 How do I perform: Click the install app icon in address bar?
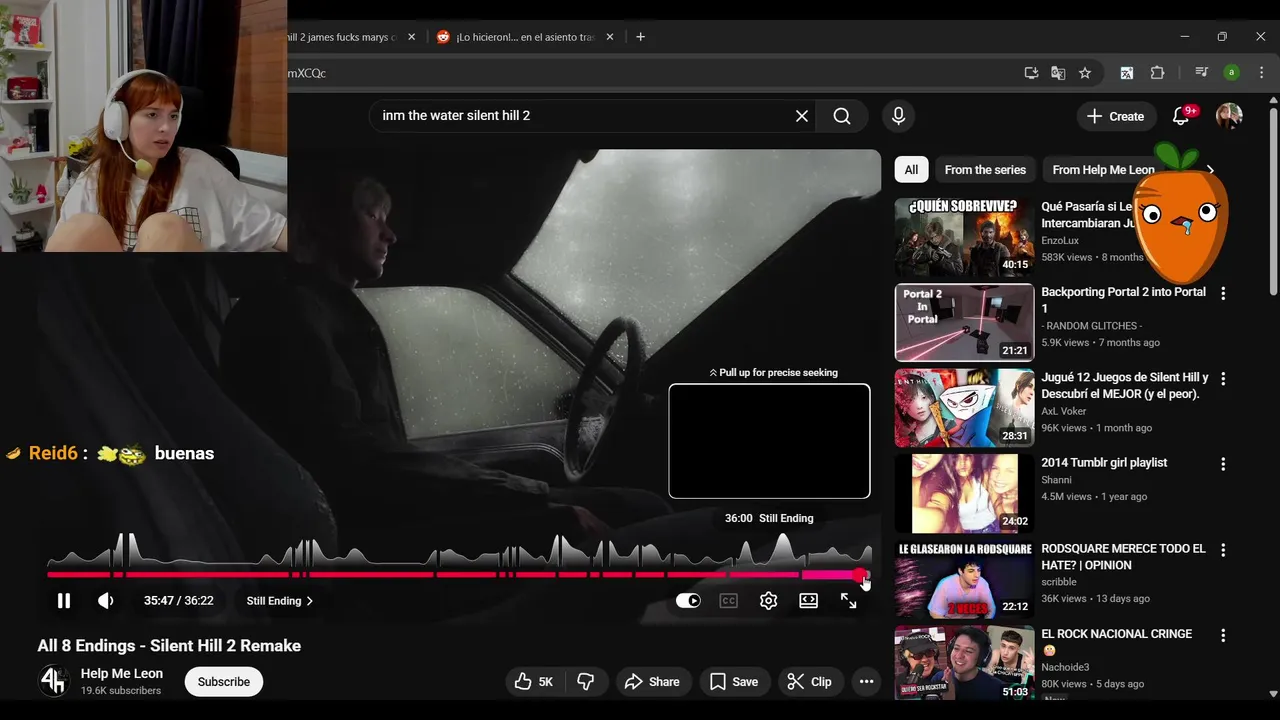pyautogui.click(x=1031, y=73)
